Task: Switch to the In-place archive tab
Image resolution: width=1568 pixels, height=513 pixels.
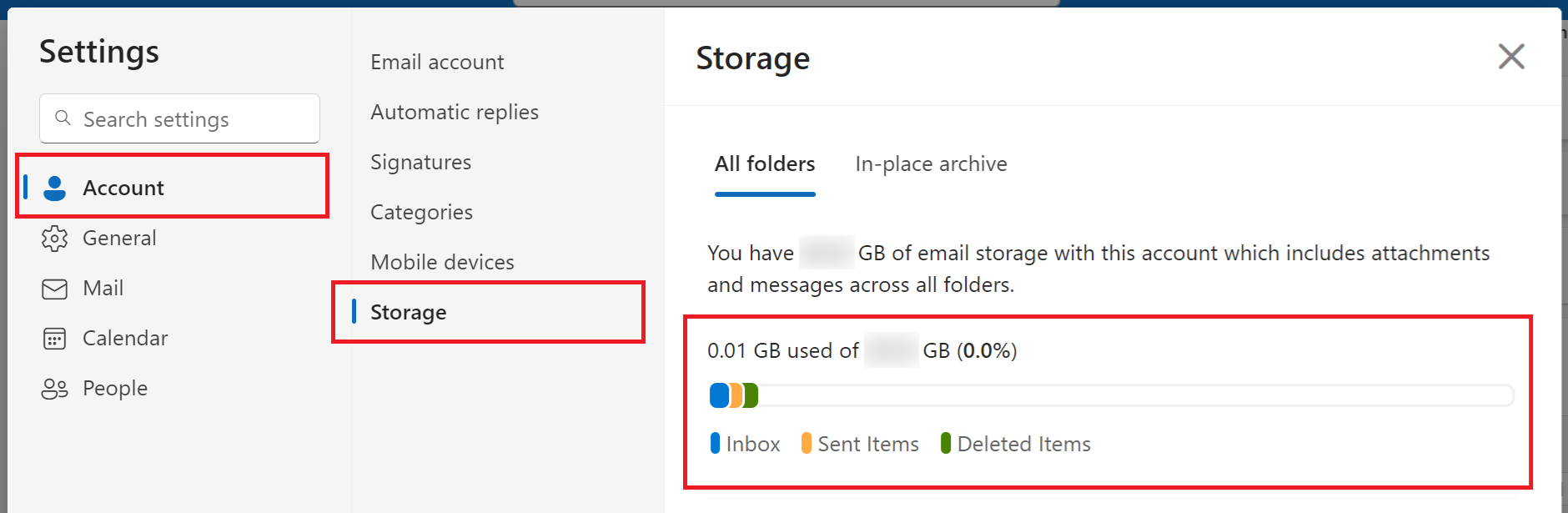Action: point(931,164)
